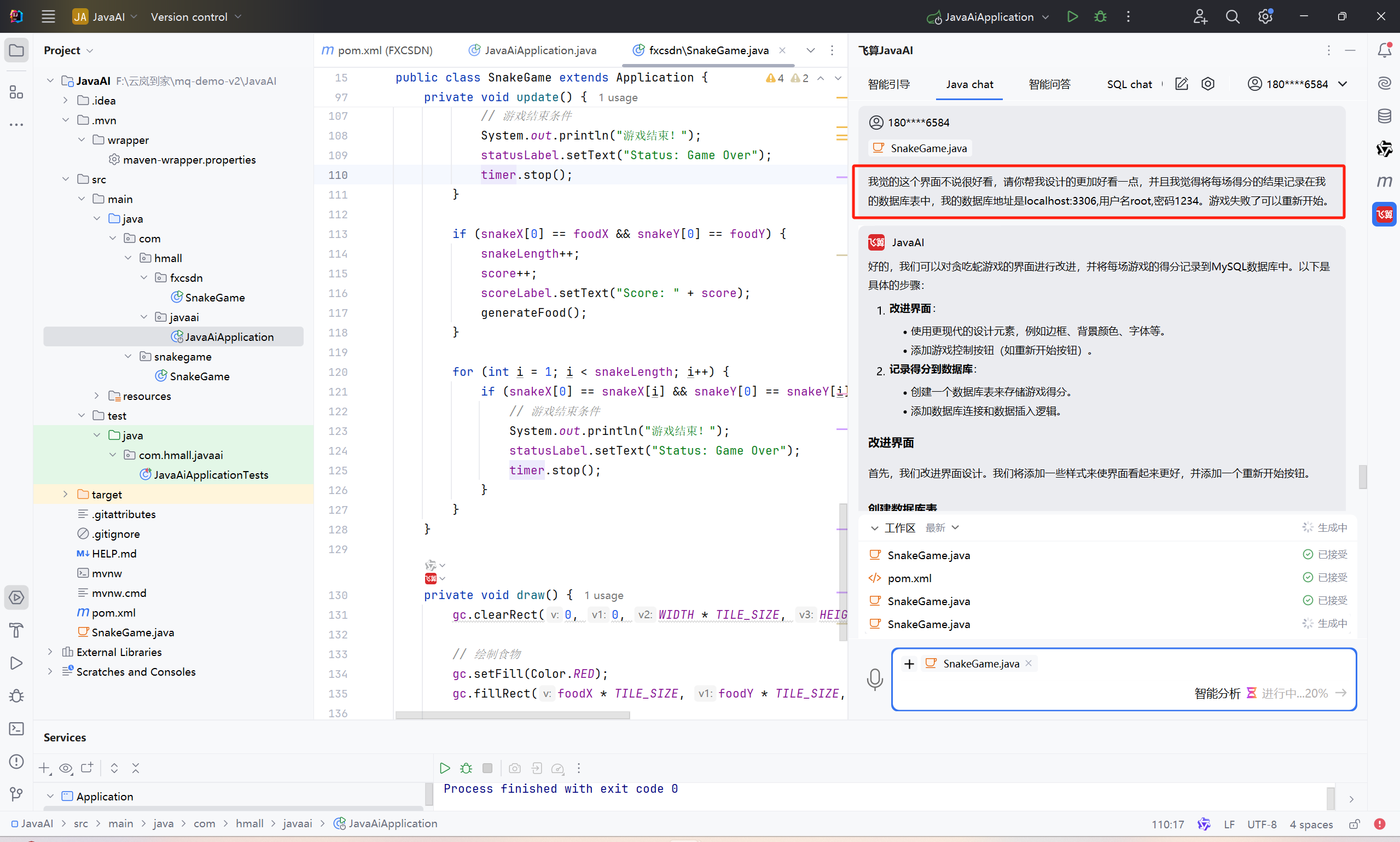Expand the target folder

click(66, 494)
